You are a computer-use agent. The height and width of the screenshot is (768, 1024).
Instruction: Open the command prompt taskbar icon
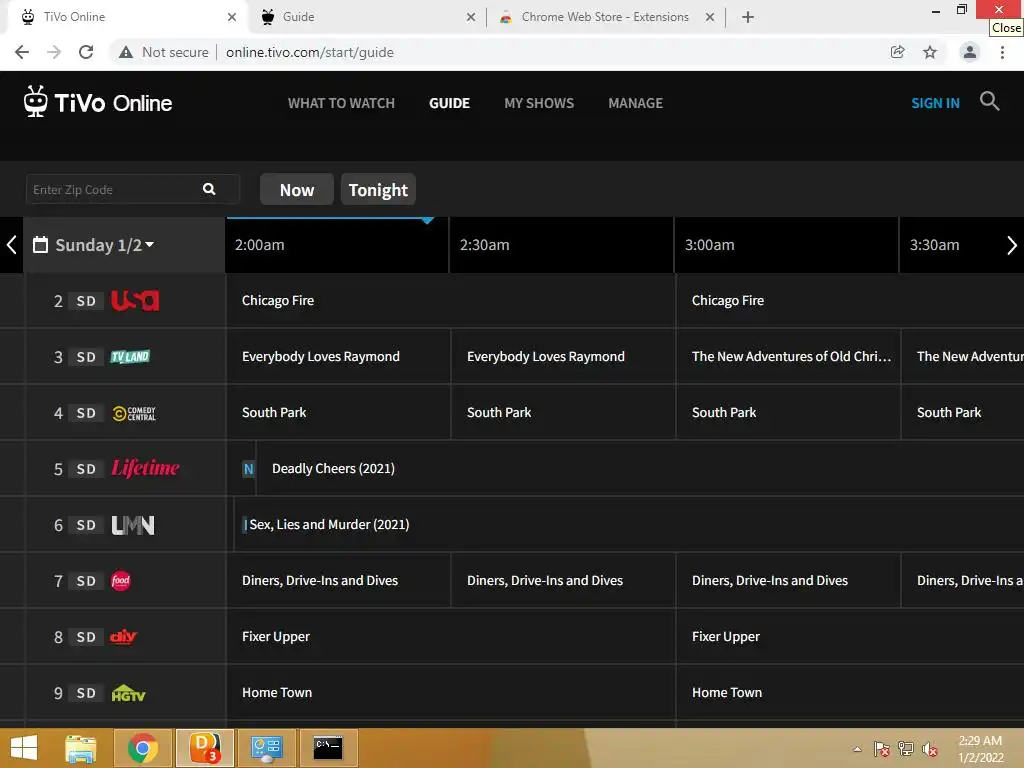(x=328, y=748)
